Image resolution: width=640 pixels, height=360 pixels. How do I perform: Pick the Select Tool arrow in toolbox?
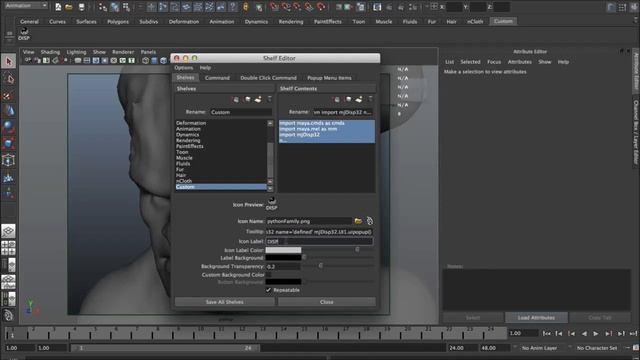point(9,62)
